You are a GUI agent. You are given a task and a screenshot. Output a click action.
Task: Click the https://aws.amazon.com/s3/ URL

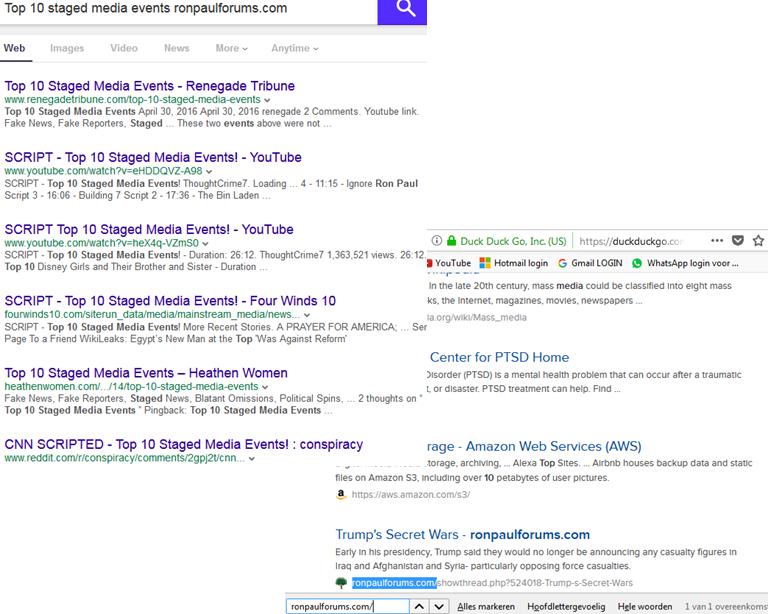point(410,495)
